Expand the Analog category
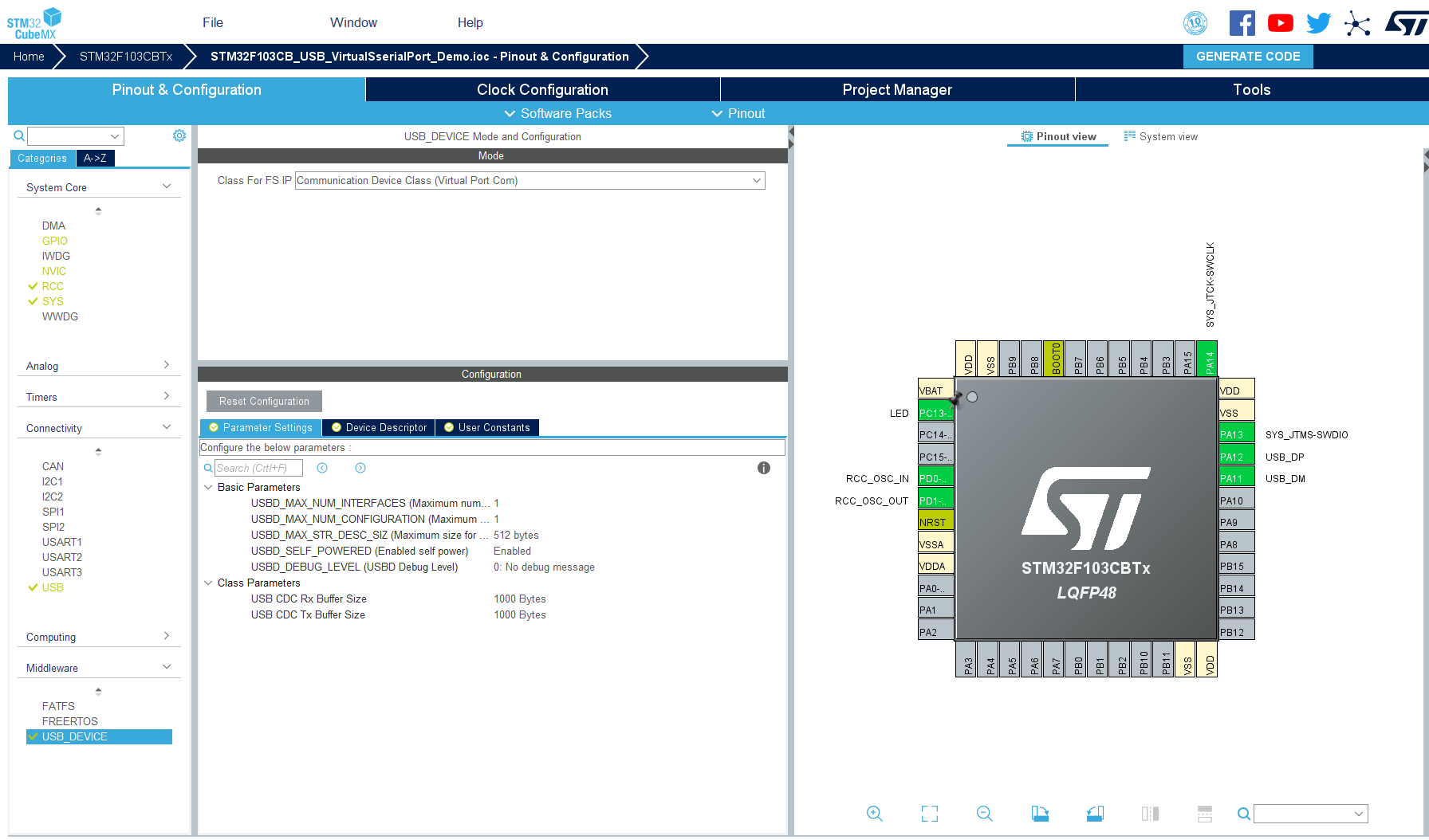The image size is (1429, 840). pos(166,365)
